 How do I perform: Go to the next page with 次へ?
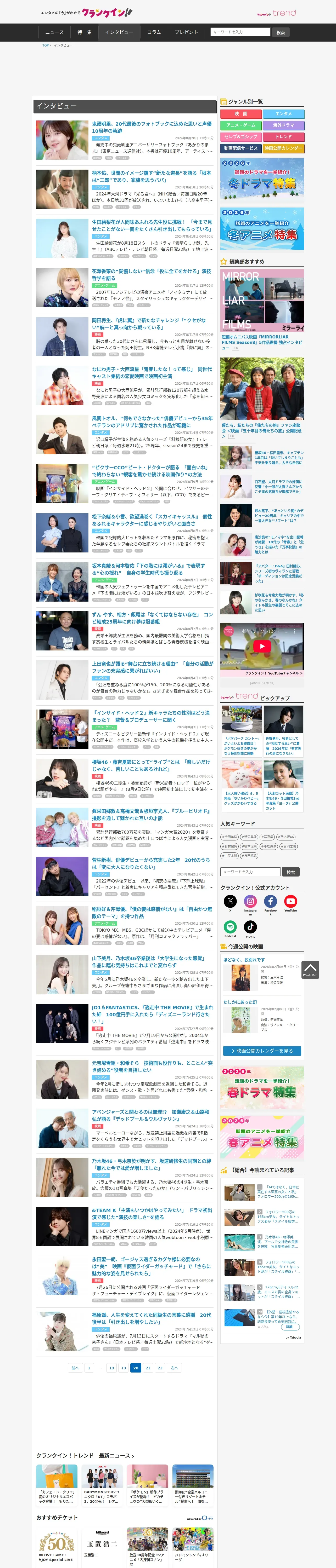(x=174, y=1368)
